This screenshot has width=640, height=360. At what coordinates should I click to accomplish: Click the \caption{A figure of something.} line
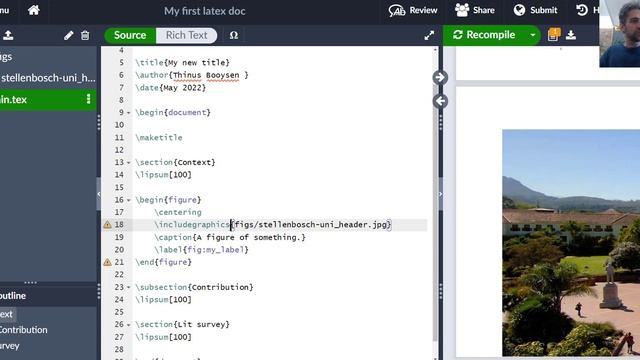[x=230, y=237]
